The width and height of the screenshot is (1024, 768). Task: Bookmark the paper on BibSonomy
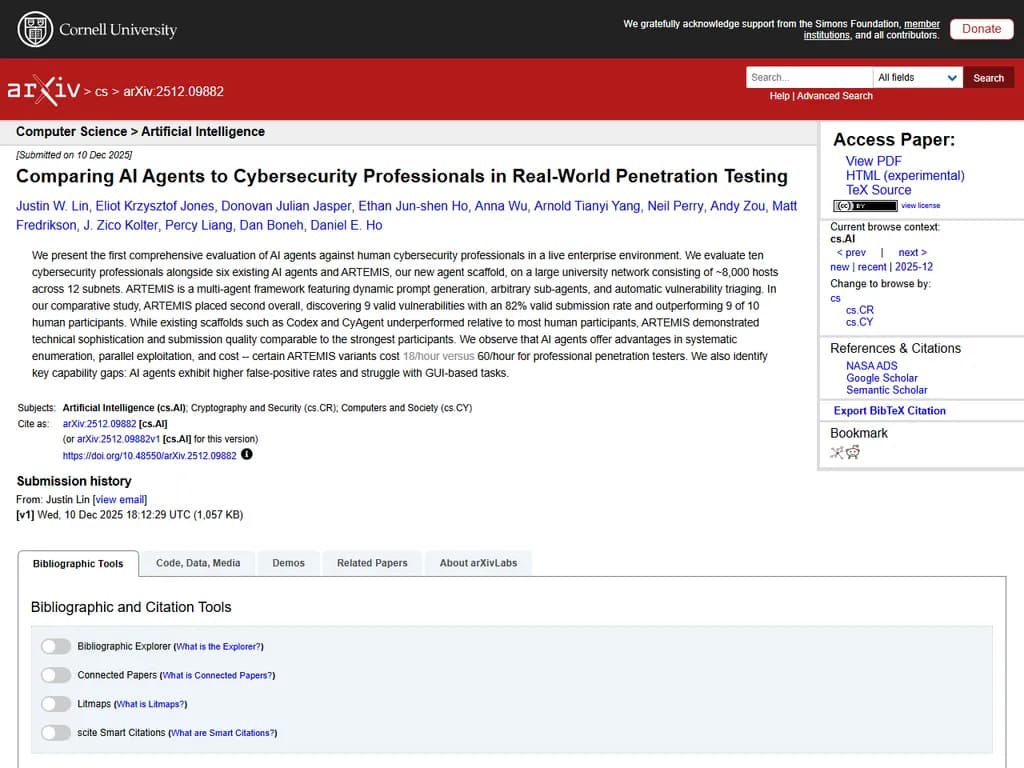(x=837, y=453)
